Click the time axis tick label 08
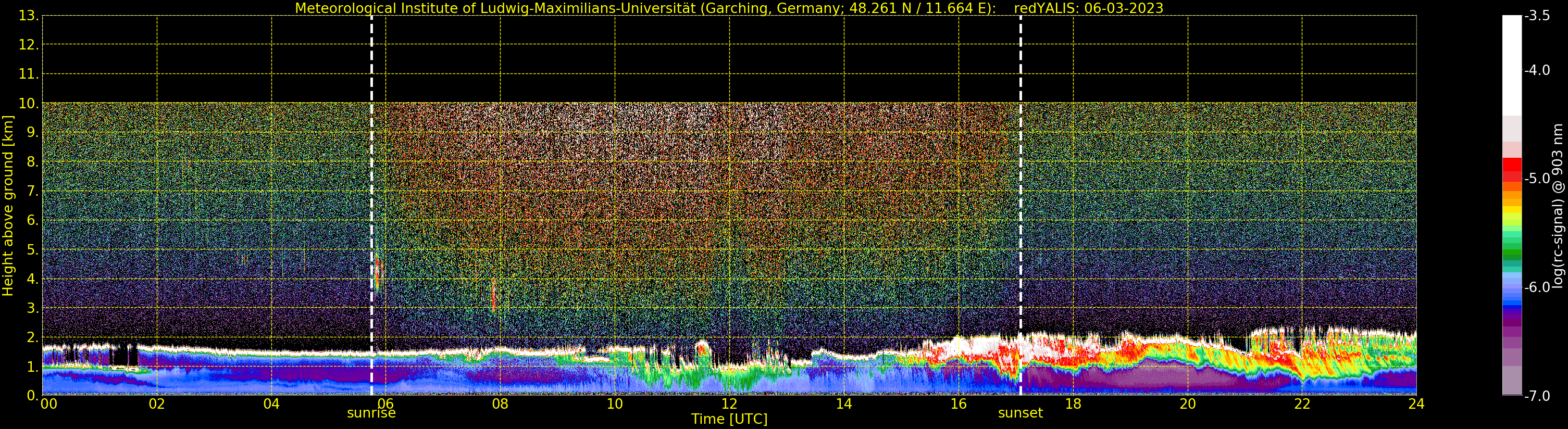 [x=500, y=404]
